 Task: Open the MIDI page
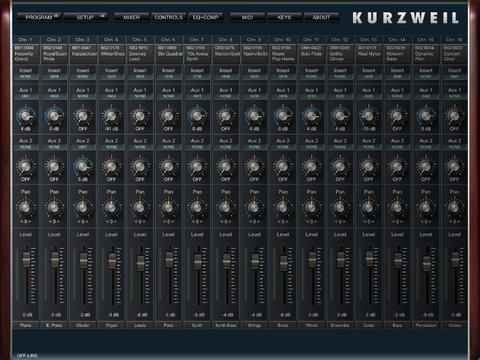247,17
